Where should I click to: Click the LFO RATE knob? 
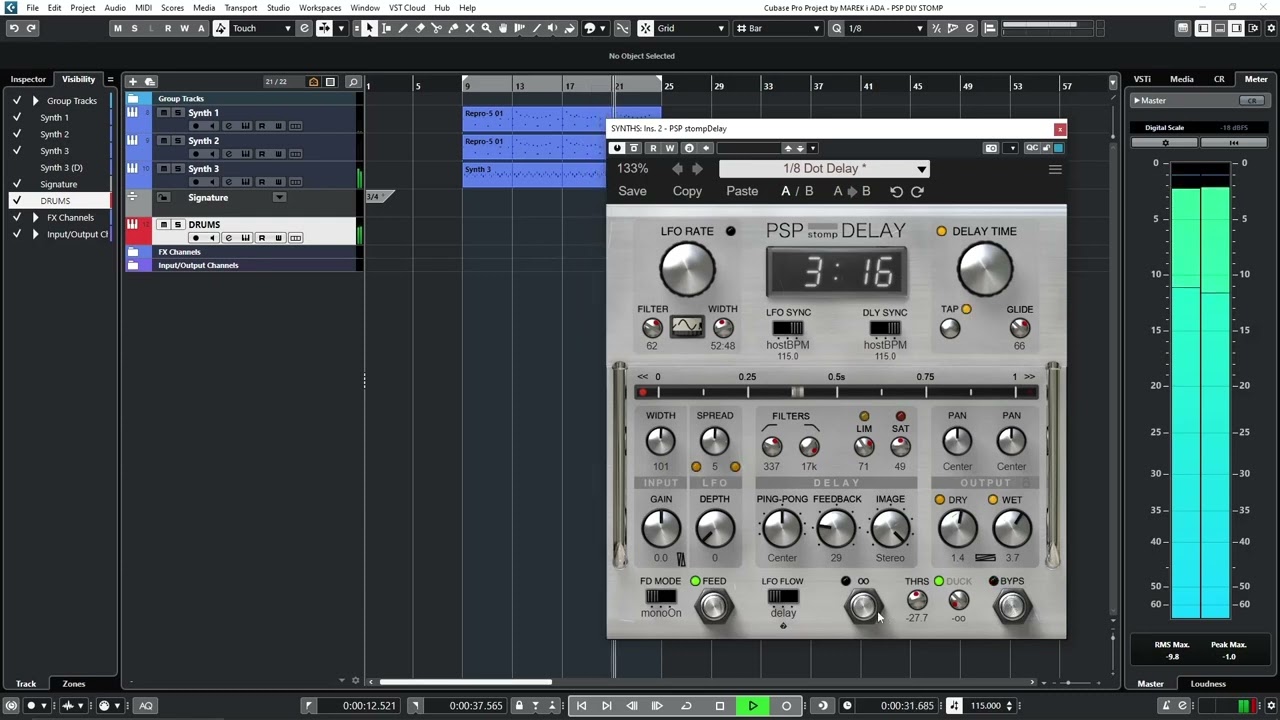[687, 270]
